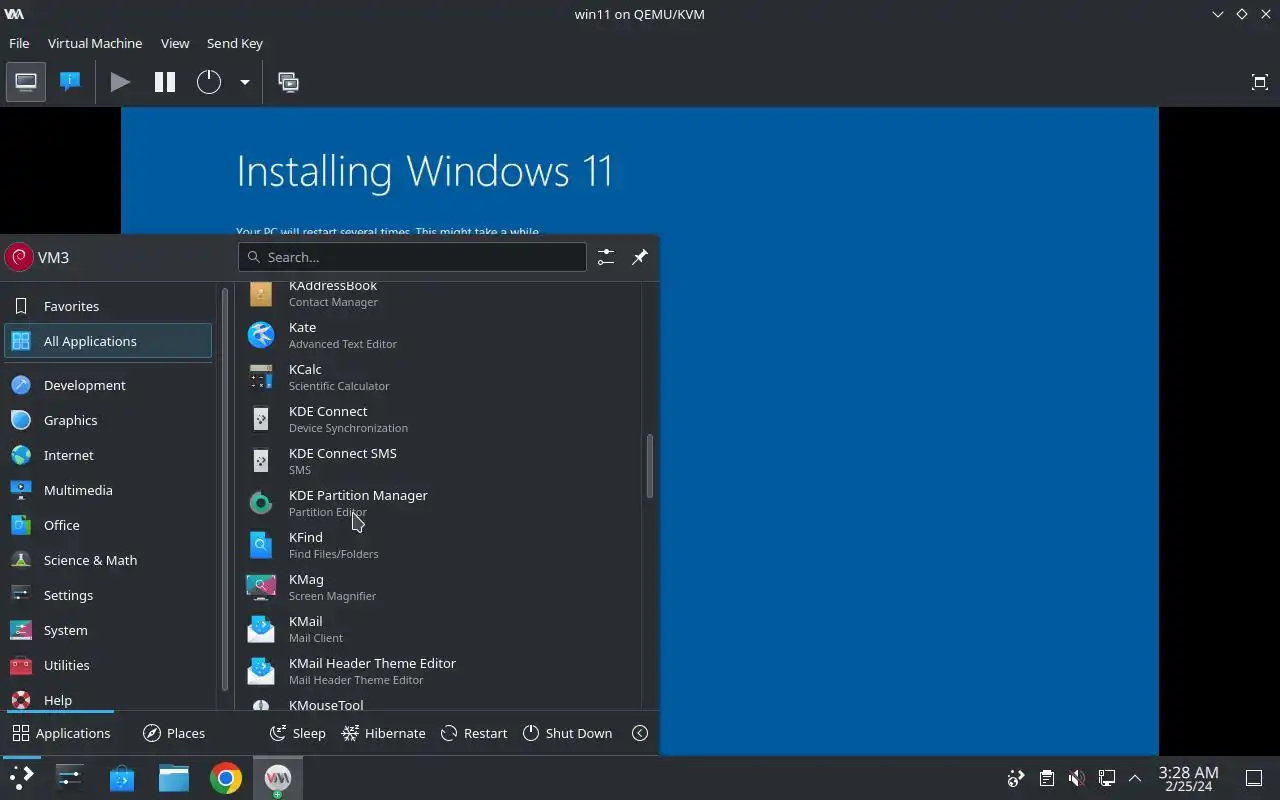Click the Shut Down button
This screenshot has height=800, width=1280.
click(567, 733)
